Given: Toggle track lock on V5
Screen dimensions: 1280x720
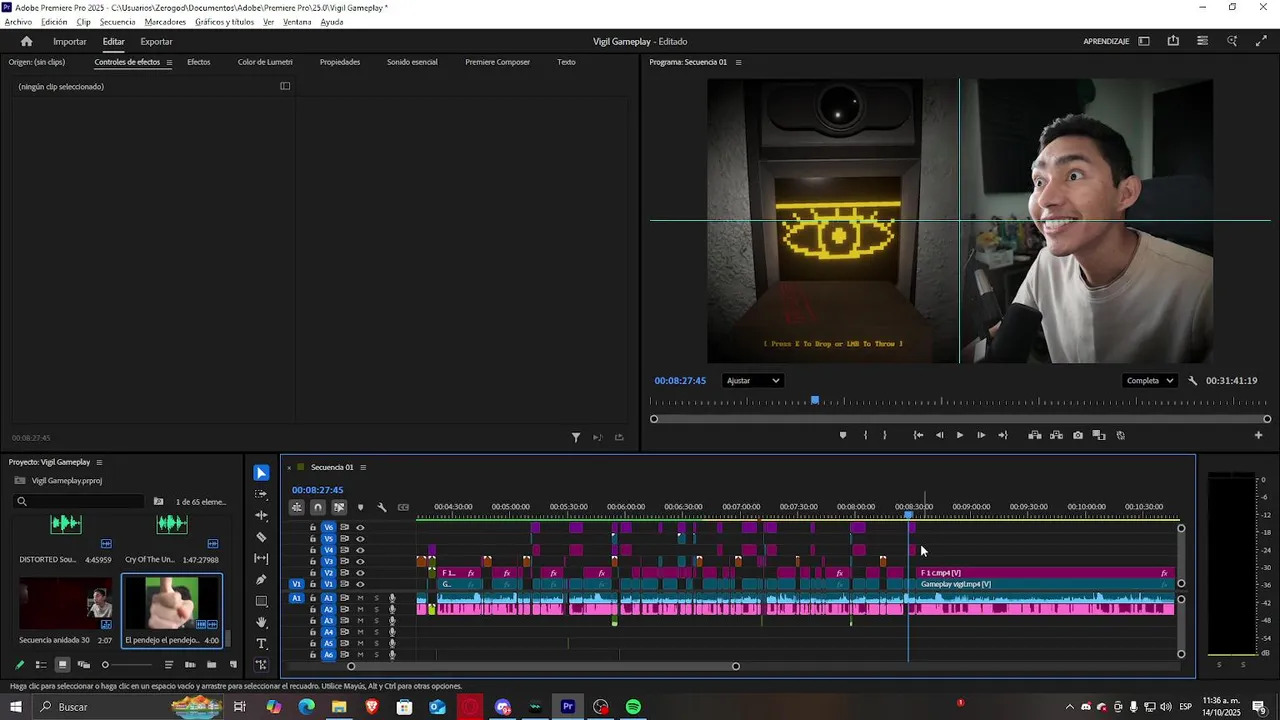Looking at the screenshot, I should (312, 539).
